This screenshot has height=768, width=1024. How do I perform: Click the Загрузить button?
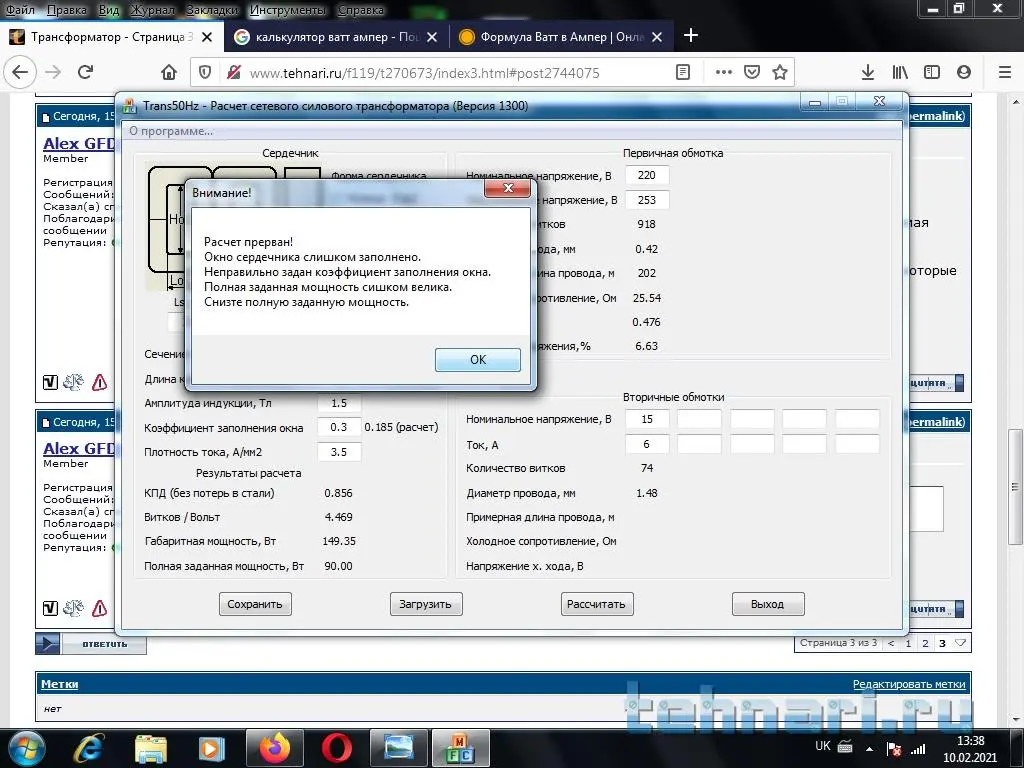click(426, 604)
